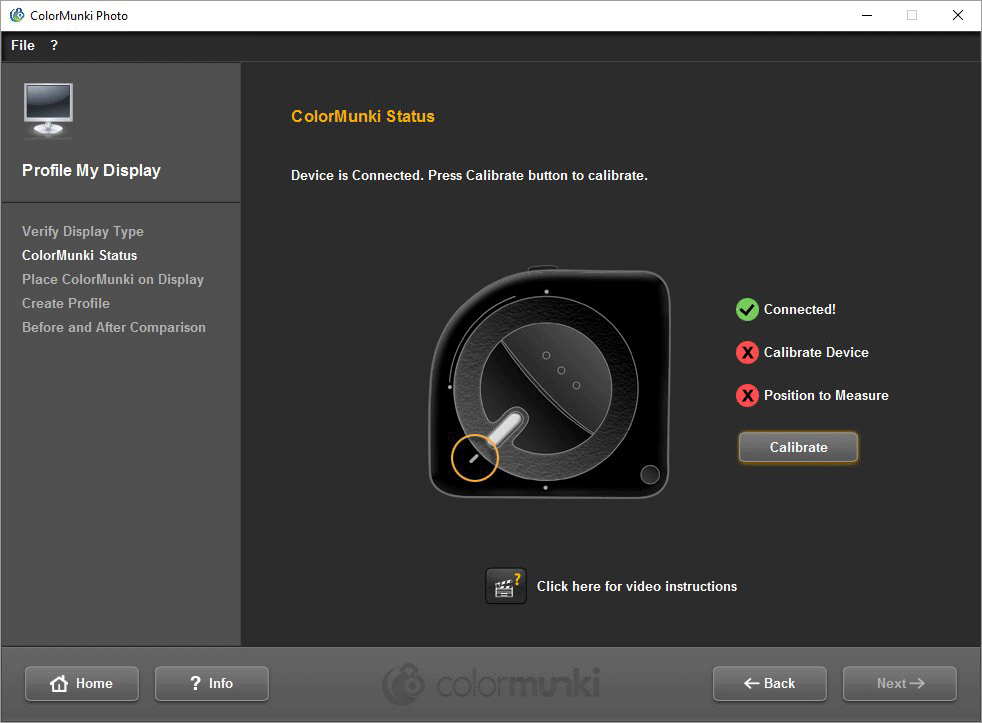This screenshot has width=982, height=723.
Task: Click the red X beside Calibrate Device
Action: click(747, 352)
